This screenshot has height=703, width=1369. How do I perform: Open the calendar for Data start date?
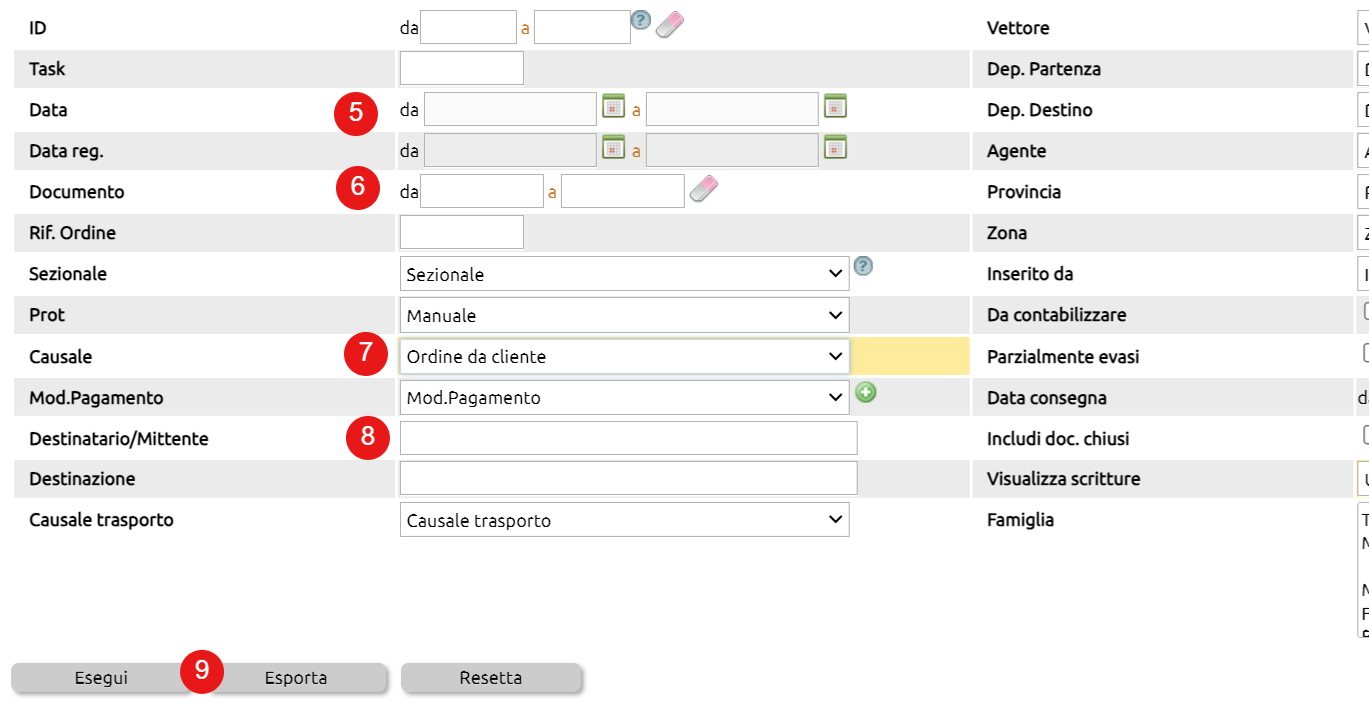pyautogui.click(x=613, y=105)
